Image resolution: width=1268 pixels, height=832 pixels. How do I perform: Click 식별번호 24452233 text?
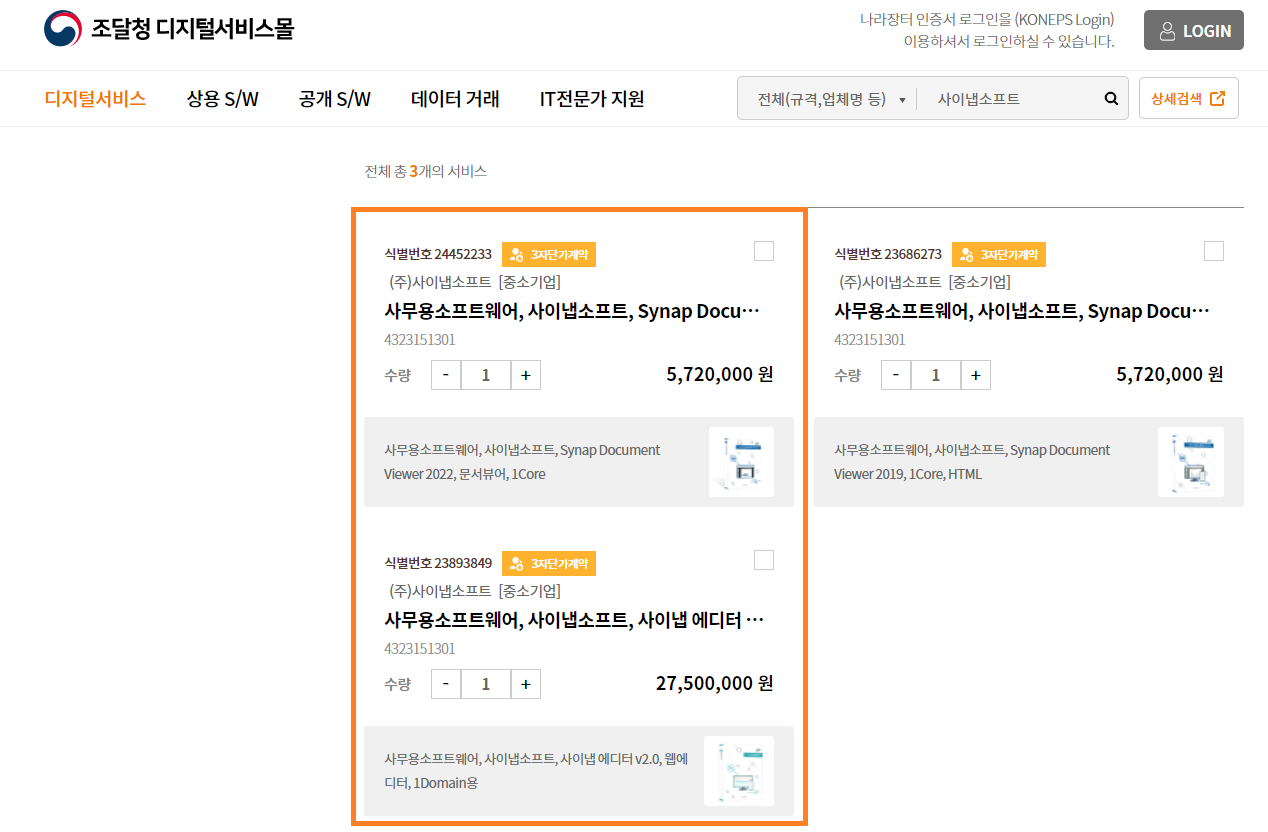pyautogui.click(x=438, y=254)
